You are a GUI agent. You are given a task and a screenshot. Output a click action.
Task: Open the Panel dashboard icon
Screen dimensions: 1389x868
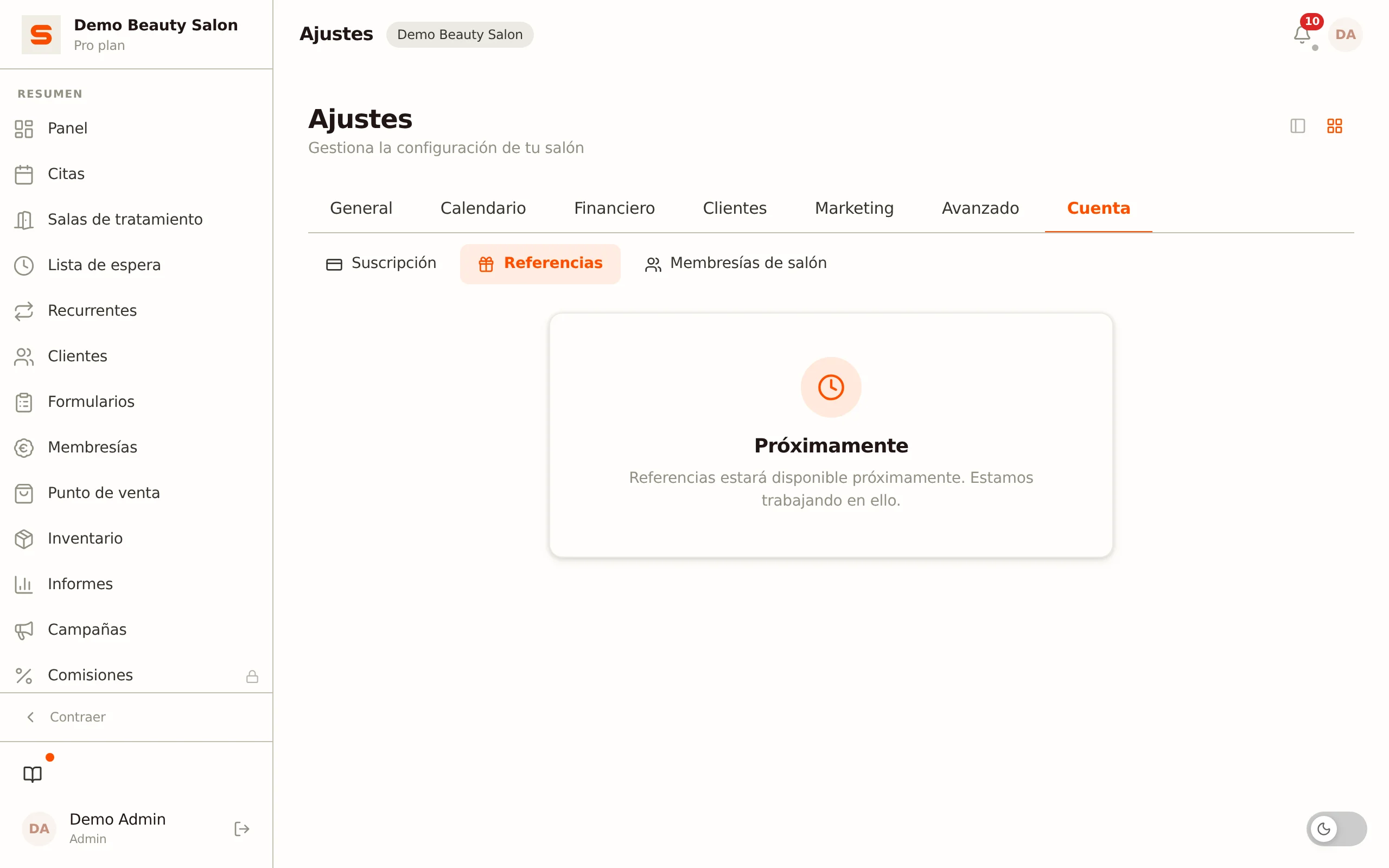tap(23, 129)
